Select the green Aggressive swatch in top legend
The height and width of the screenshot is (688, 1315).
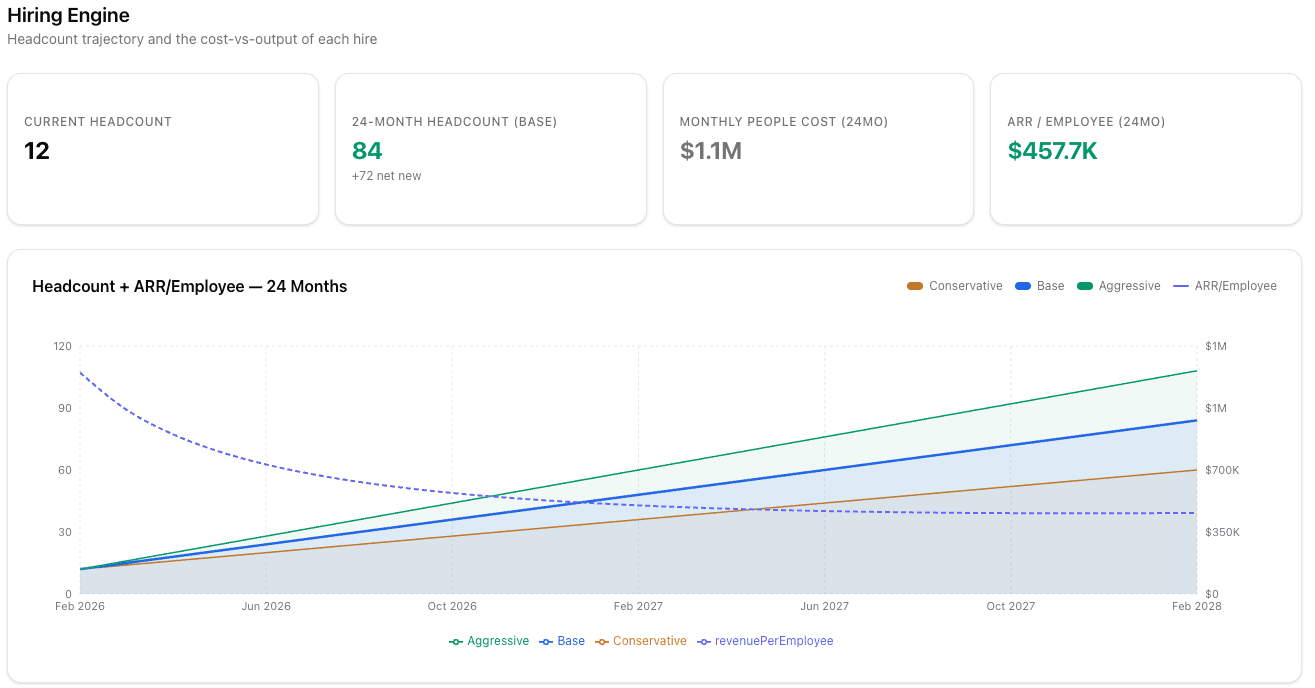tap(1085, 286)
